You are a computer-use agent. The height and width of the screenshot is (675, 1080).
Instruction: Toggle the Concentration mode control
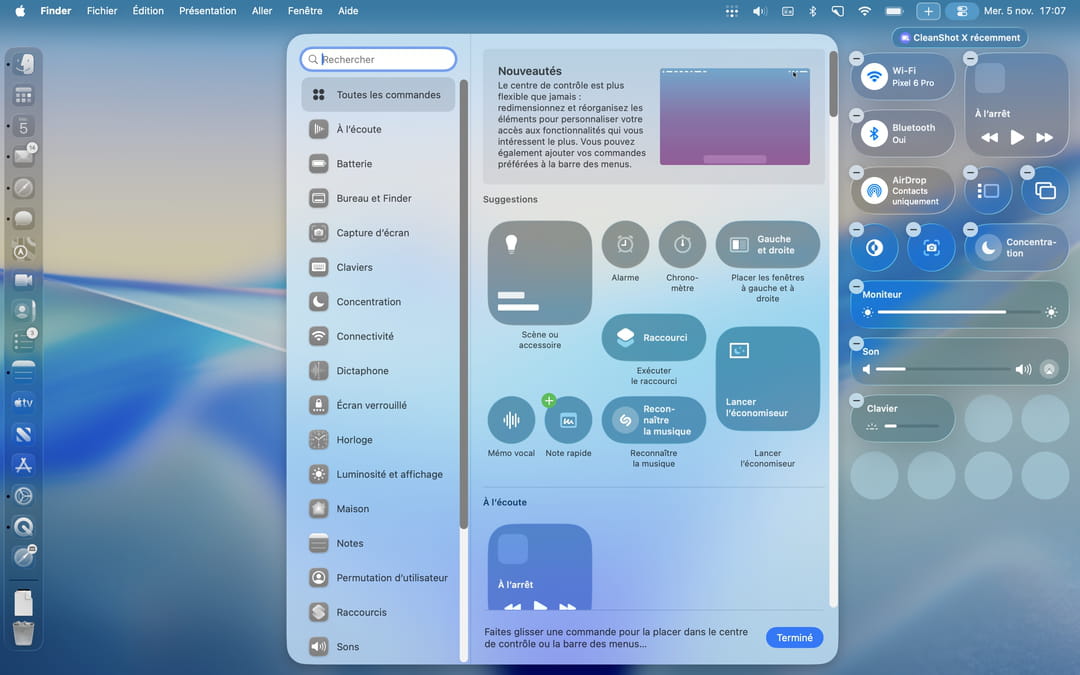(988, 248)
